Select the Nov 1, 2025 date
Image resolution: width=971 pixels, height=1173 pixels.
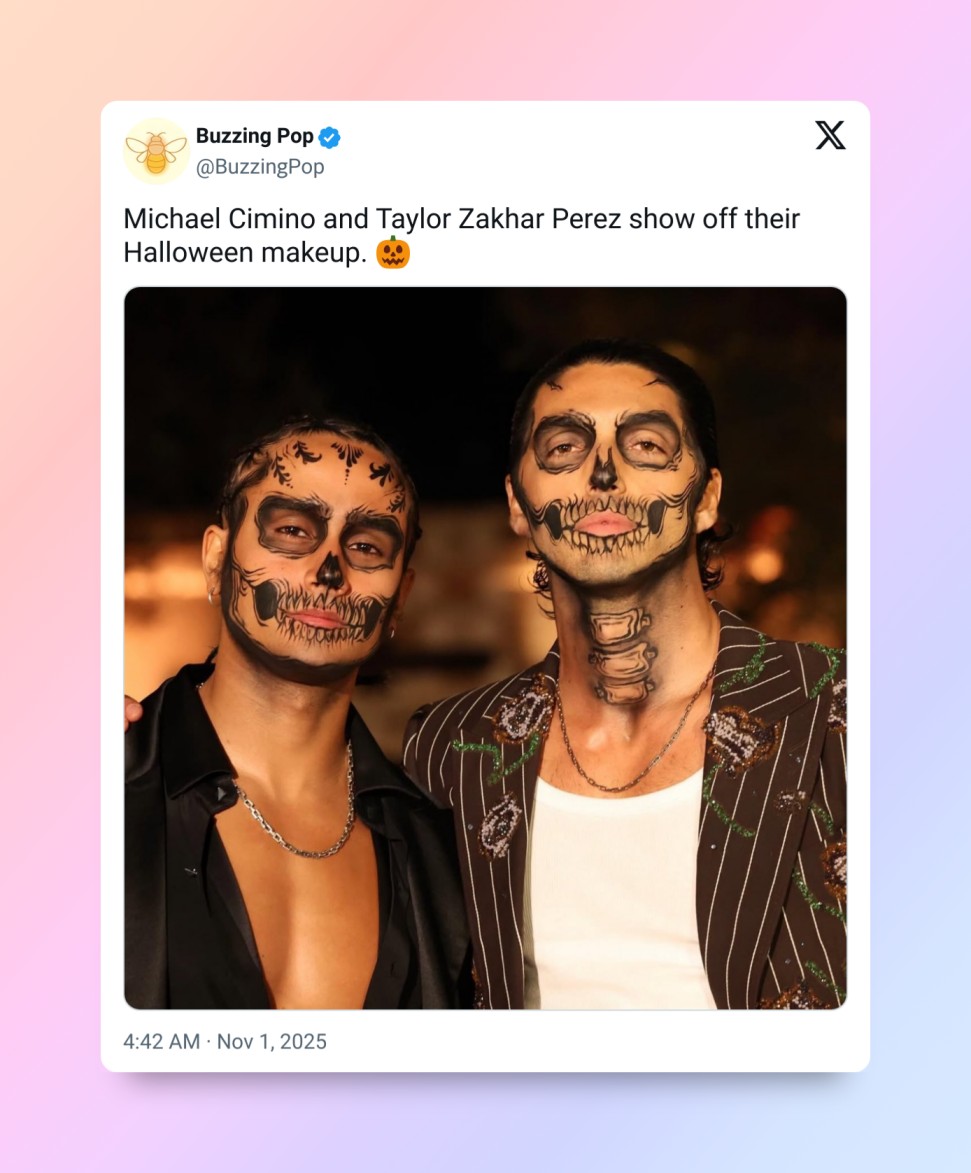pyautogui.click(x=272, y=1041)
